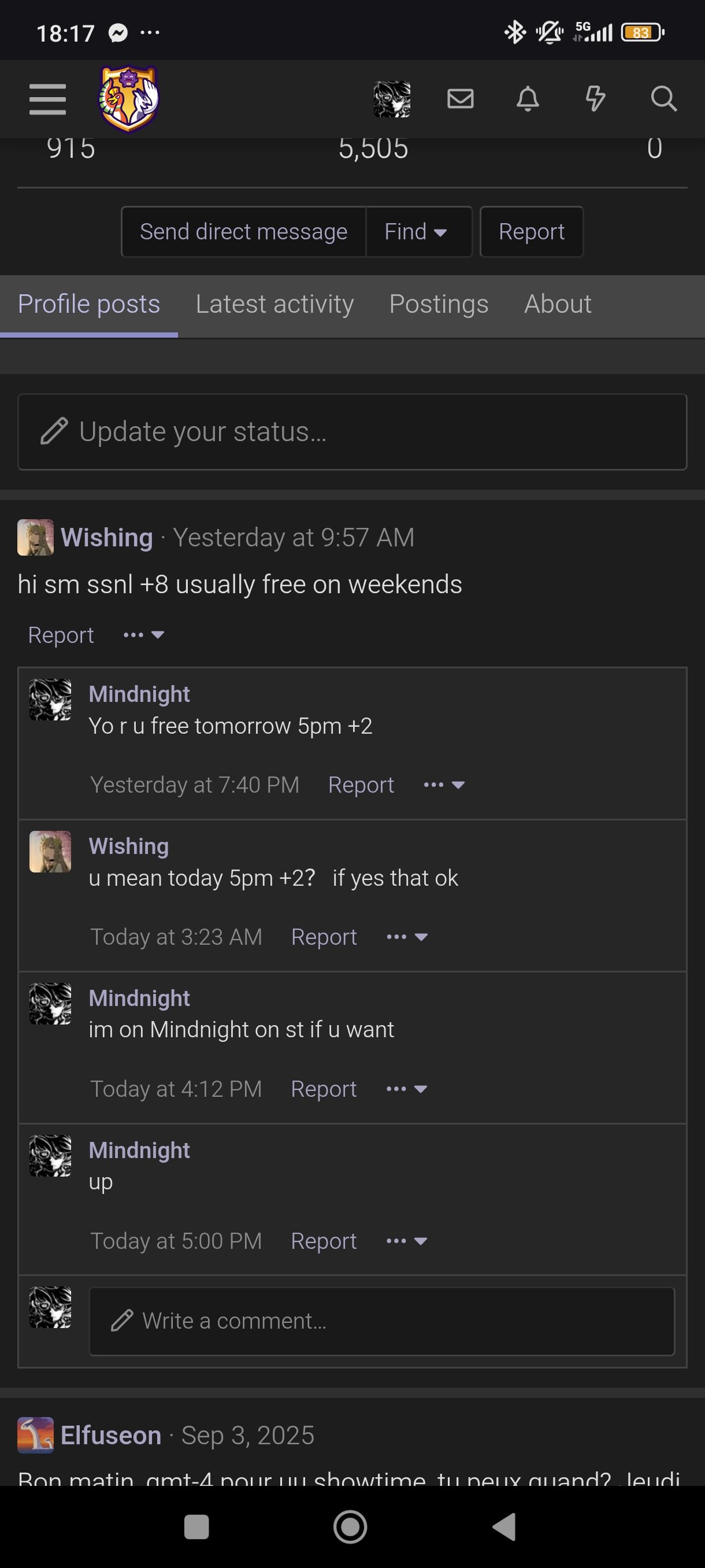Focus the Update your status field
The height and width of the screenshot is (1568, 705).
(352, 432)
